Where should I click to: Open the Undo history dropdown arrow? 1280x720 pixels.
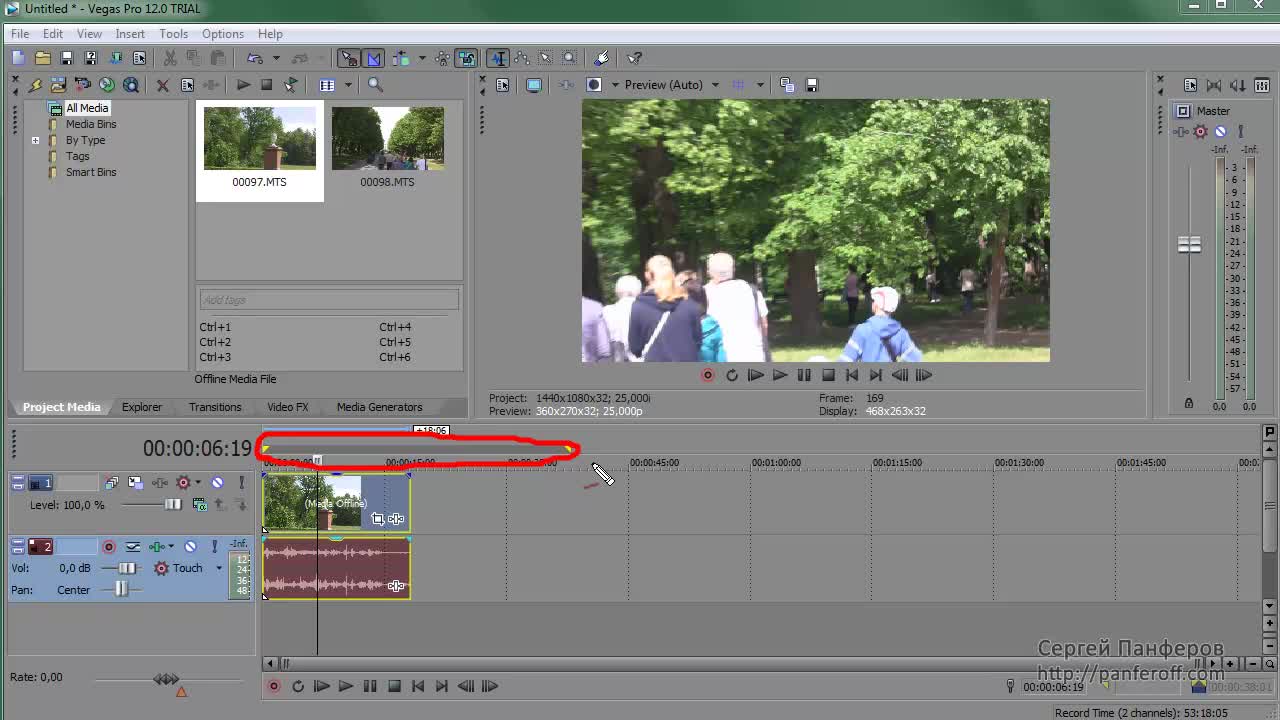click(276, 58)
